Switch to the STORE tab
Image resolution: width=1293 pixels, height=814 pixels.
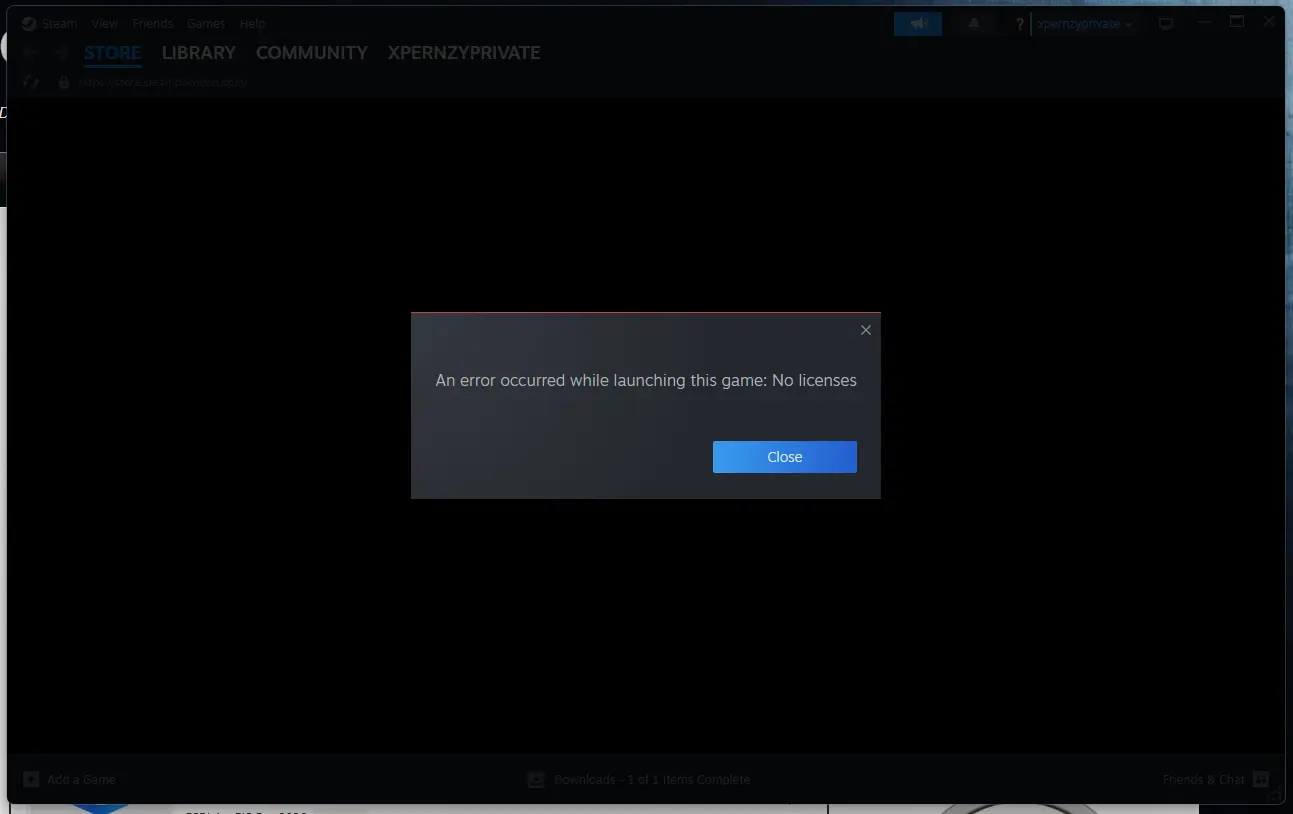click(112, 53)
